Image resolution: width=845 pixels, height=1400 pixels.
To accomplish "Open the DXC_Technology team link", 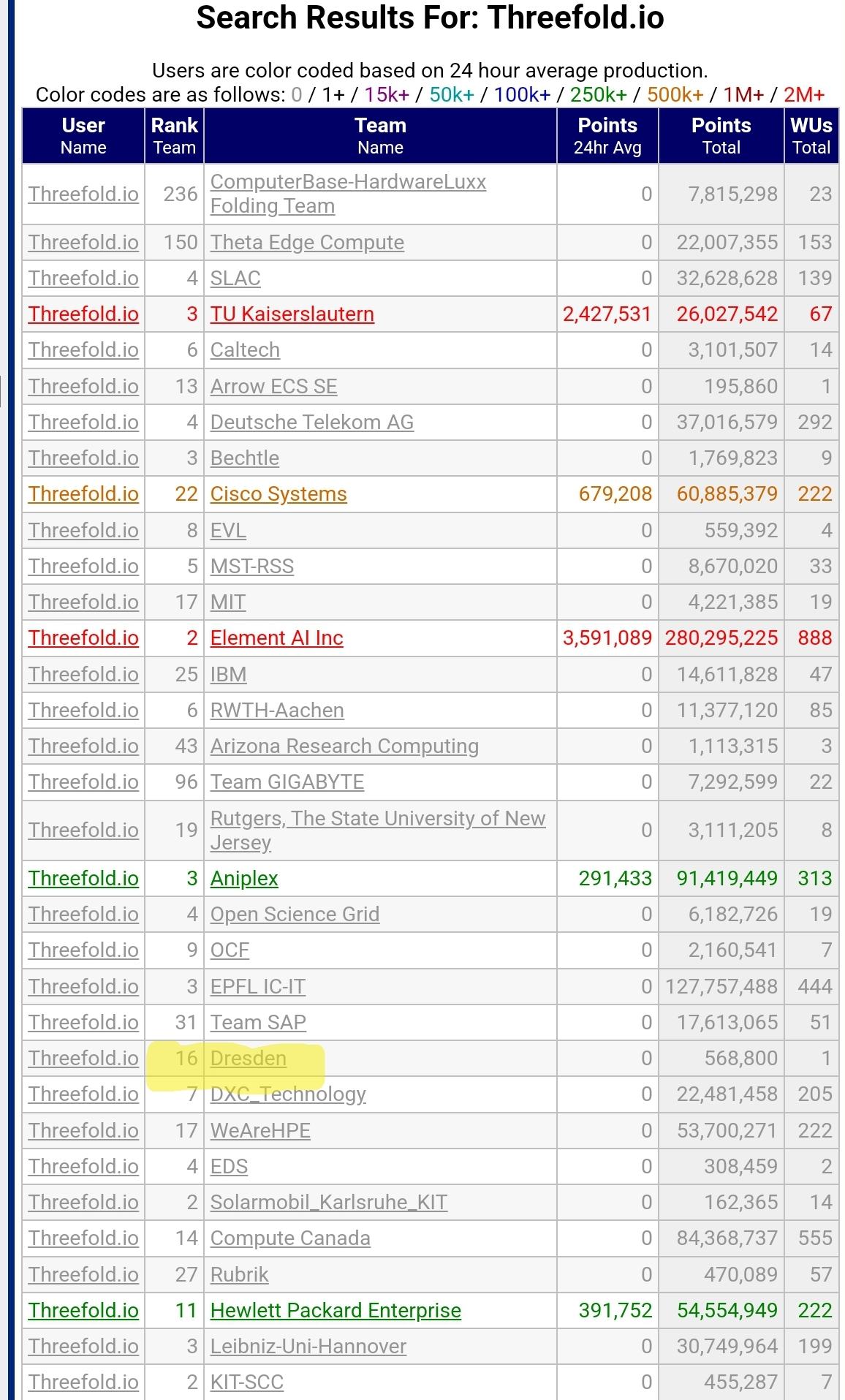I will [288, 1094].
